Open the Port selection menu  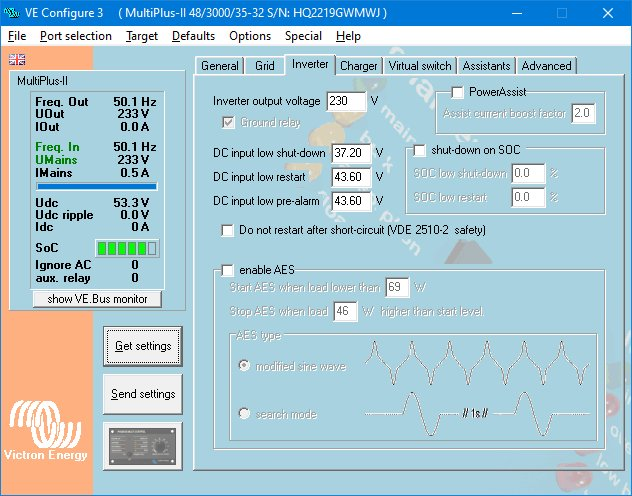[x=76, y=36]
